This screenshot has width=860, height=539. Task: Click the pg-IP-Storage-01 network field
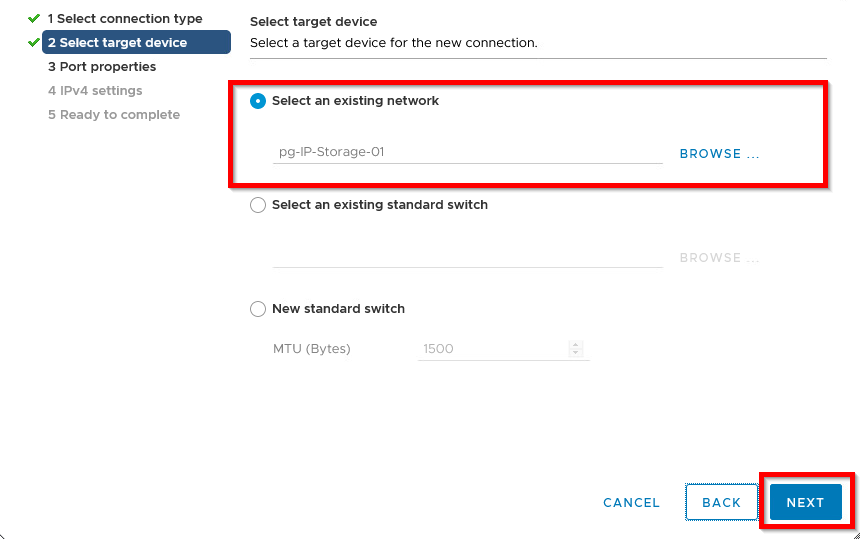coord(468,152)
